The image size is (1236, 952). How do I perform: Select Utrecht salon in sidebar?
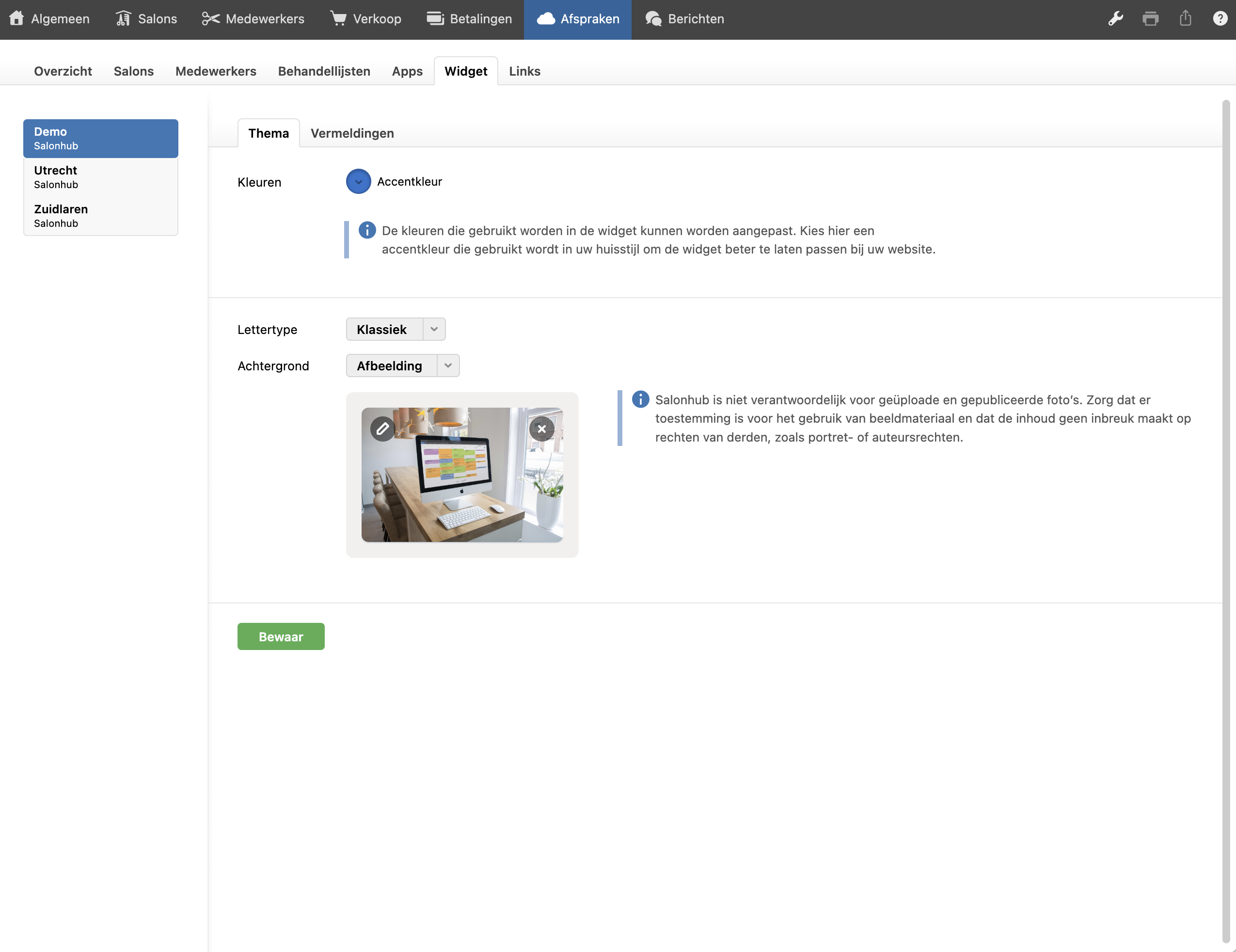(100, 177)
